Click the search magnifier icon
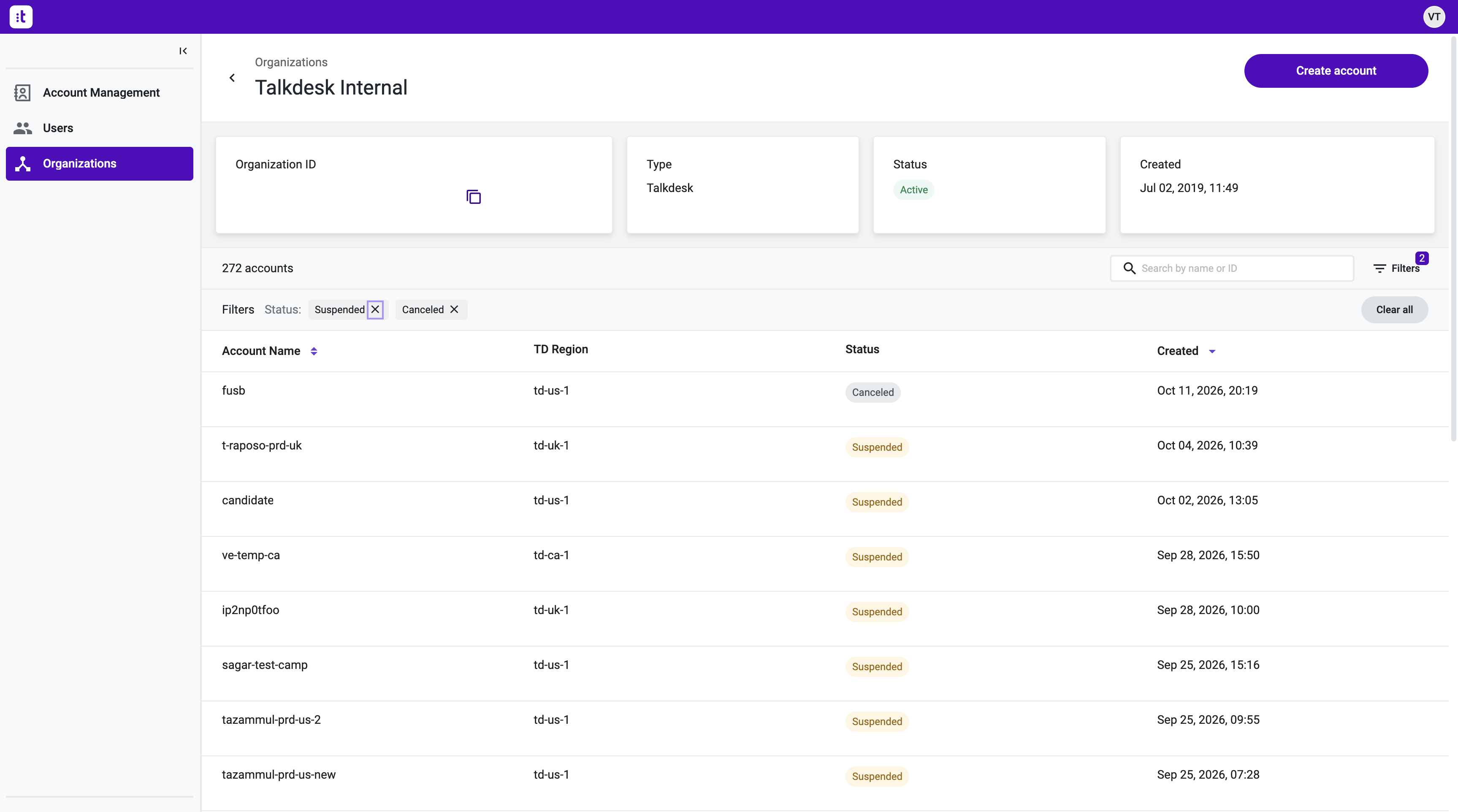Viewport: 1458px width, 812px height. 1129,268
